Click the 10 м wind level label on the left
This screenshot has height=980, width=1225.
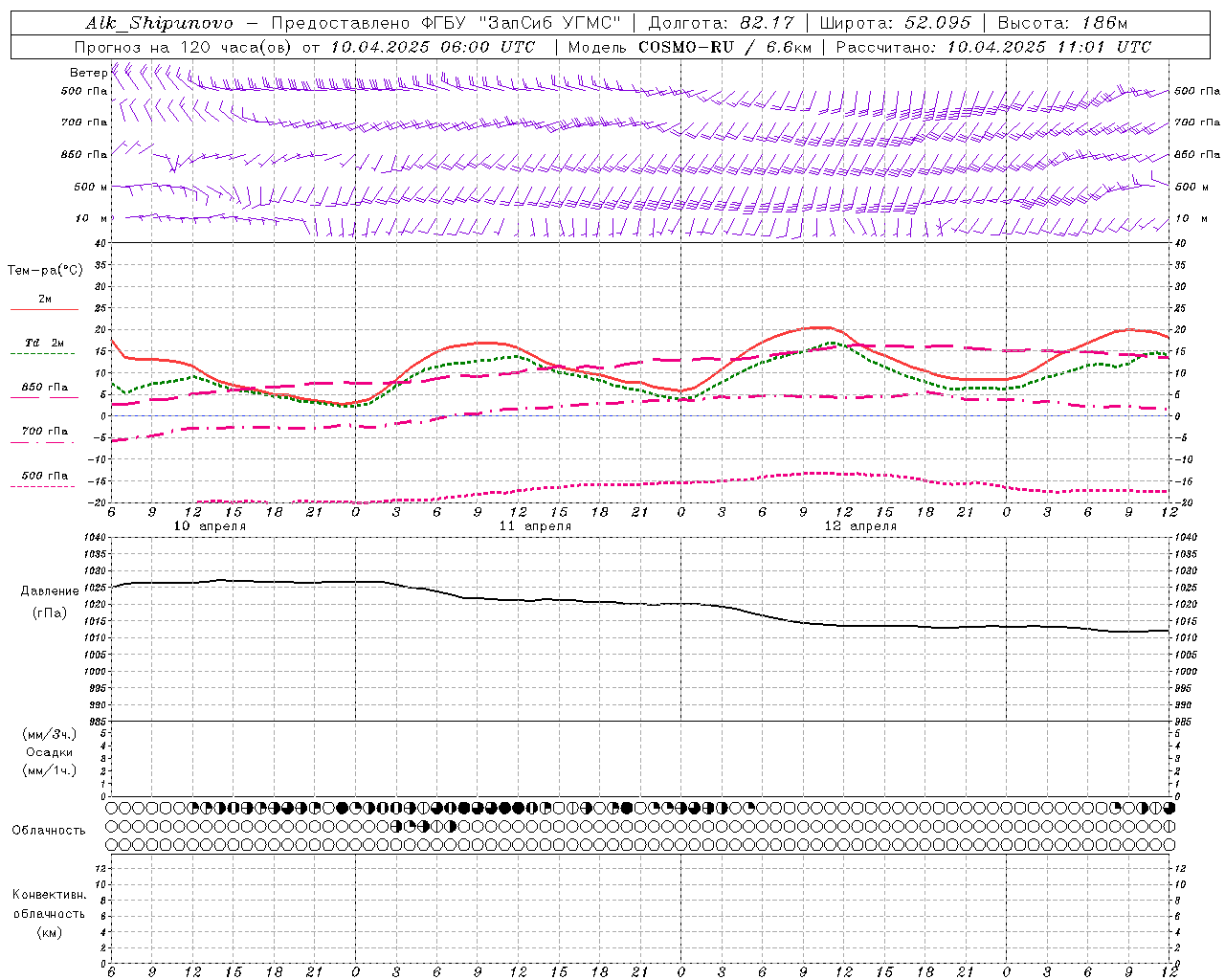pyautogui.click(x=91, y=218)
